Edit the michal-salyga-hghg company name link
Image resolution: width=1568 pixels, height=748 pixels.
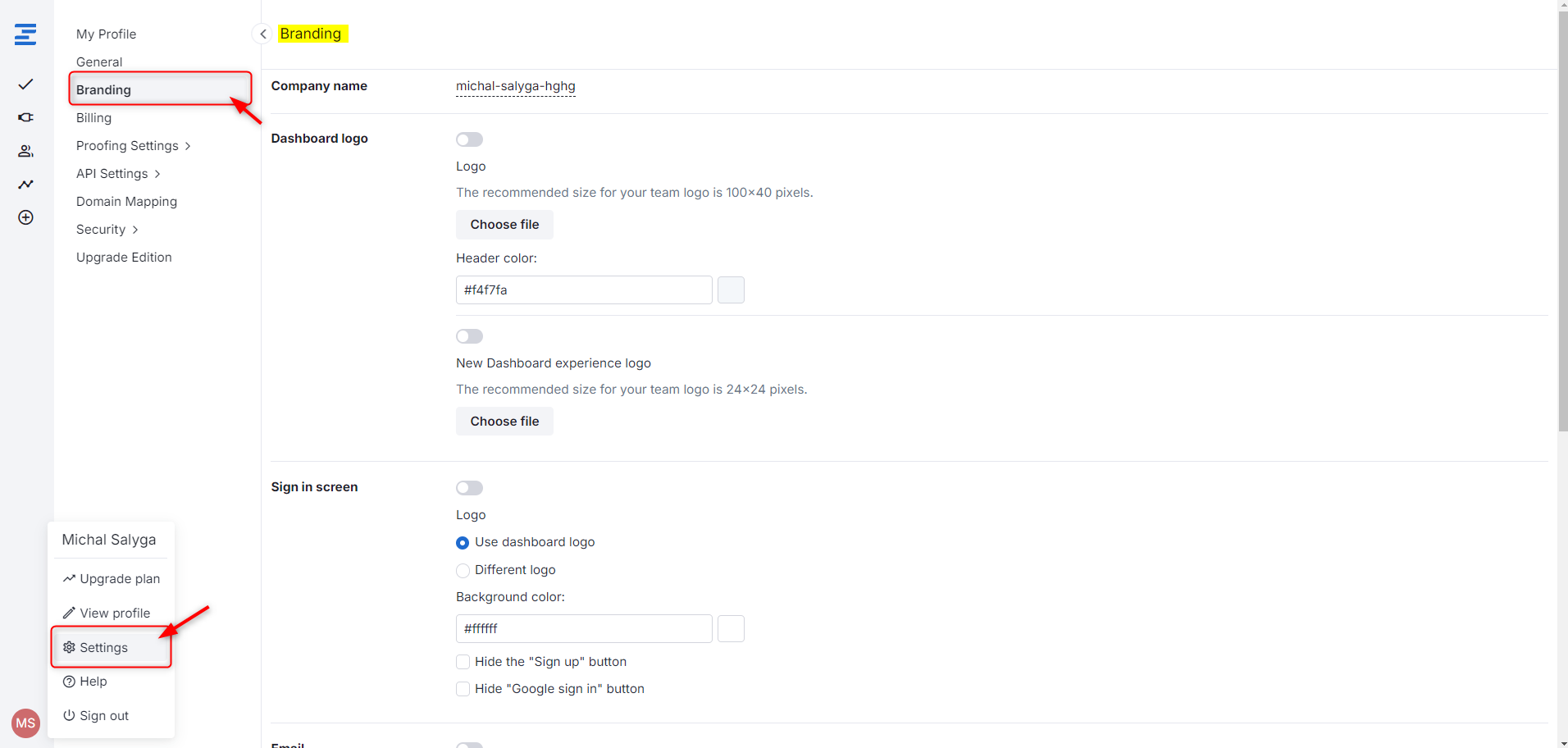516,86
